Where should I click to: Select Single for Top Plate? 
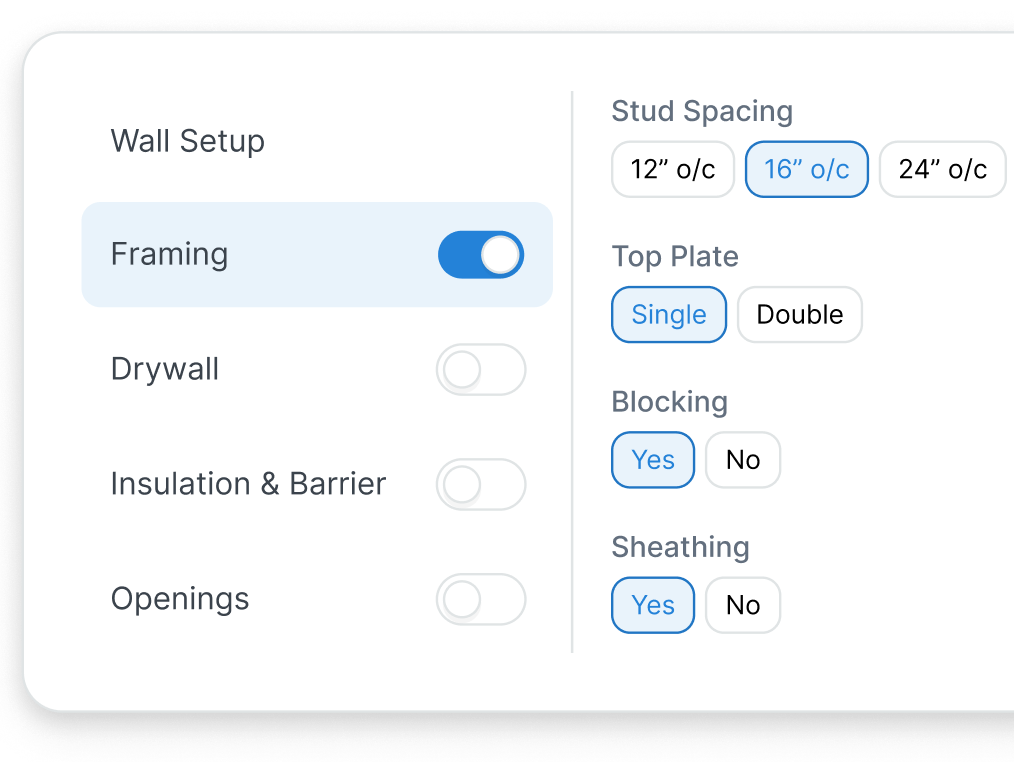pyautogui.click(x=668, y=314)
